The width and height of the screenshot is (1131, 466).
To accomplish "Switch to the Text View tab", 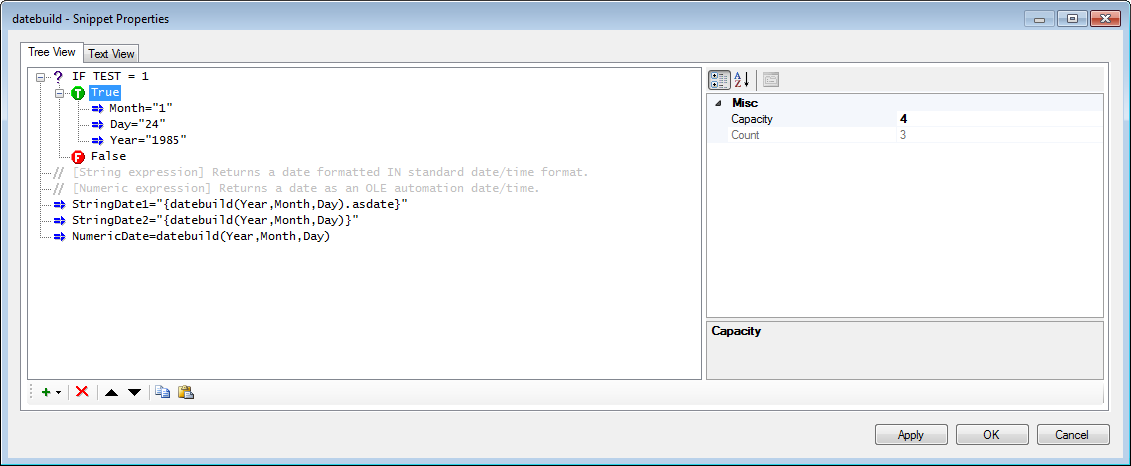I will 111,54.
